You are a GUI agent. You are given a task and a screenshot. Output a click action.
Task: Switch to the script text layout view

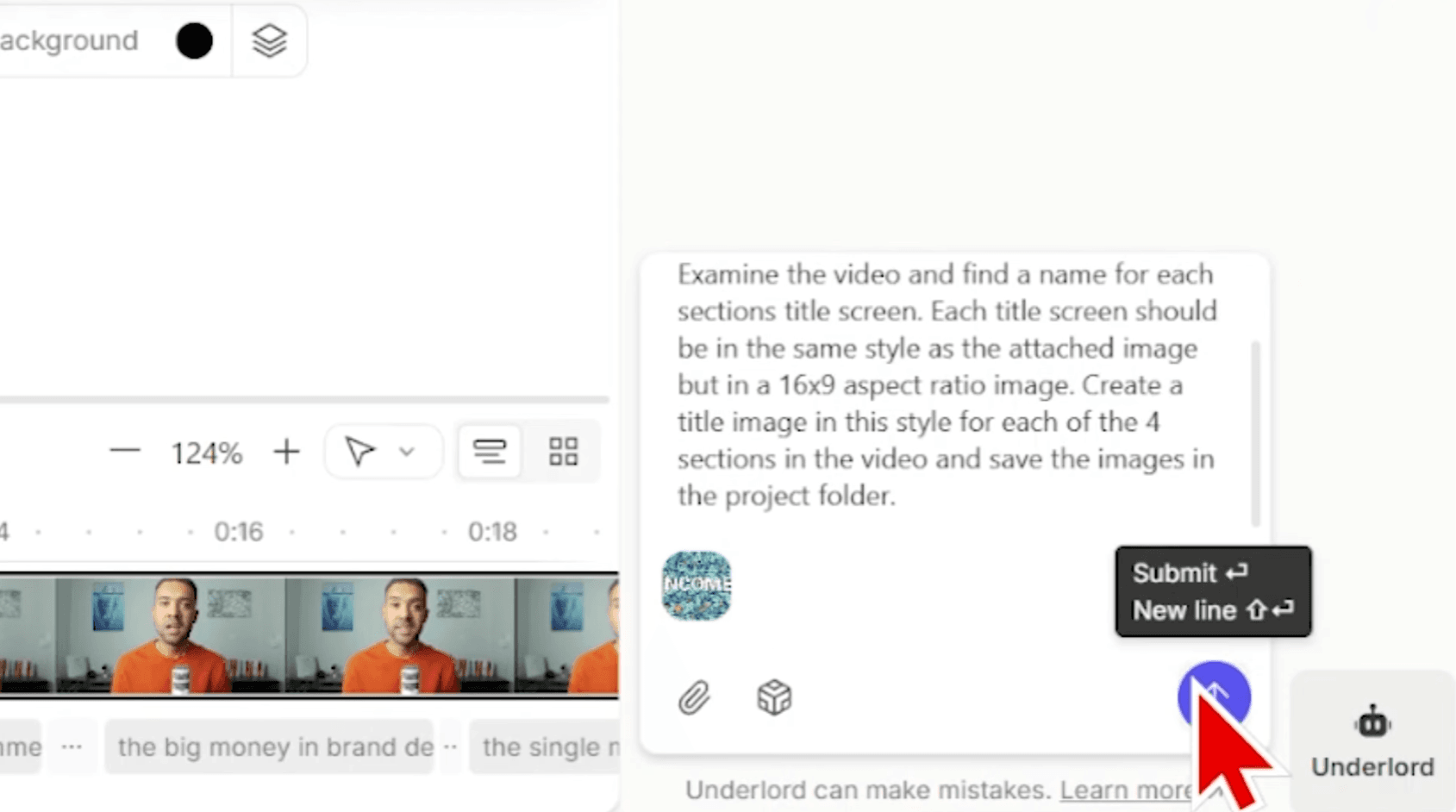tap(489, 451)
